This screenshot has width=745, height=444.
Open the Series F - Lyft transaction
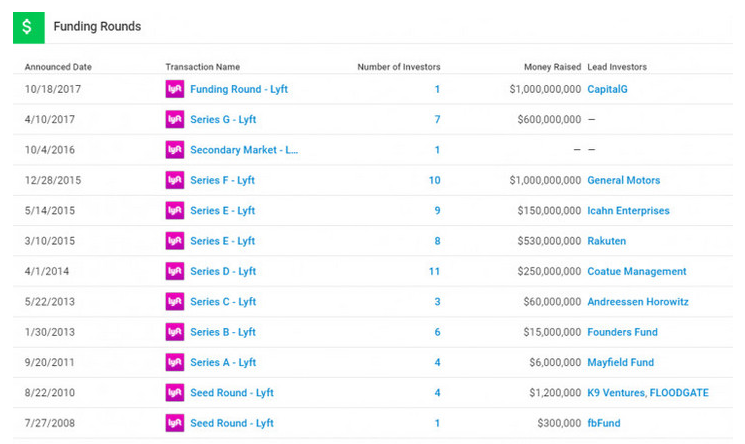222,181
